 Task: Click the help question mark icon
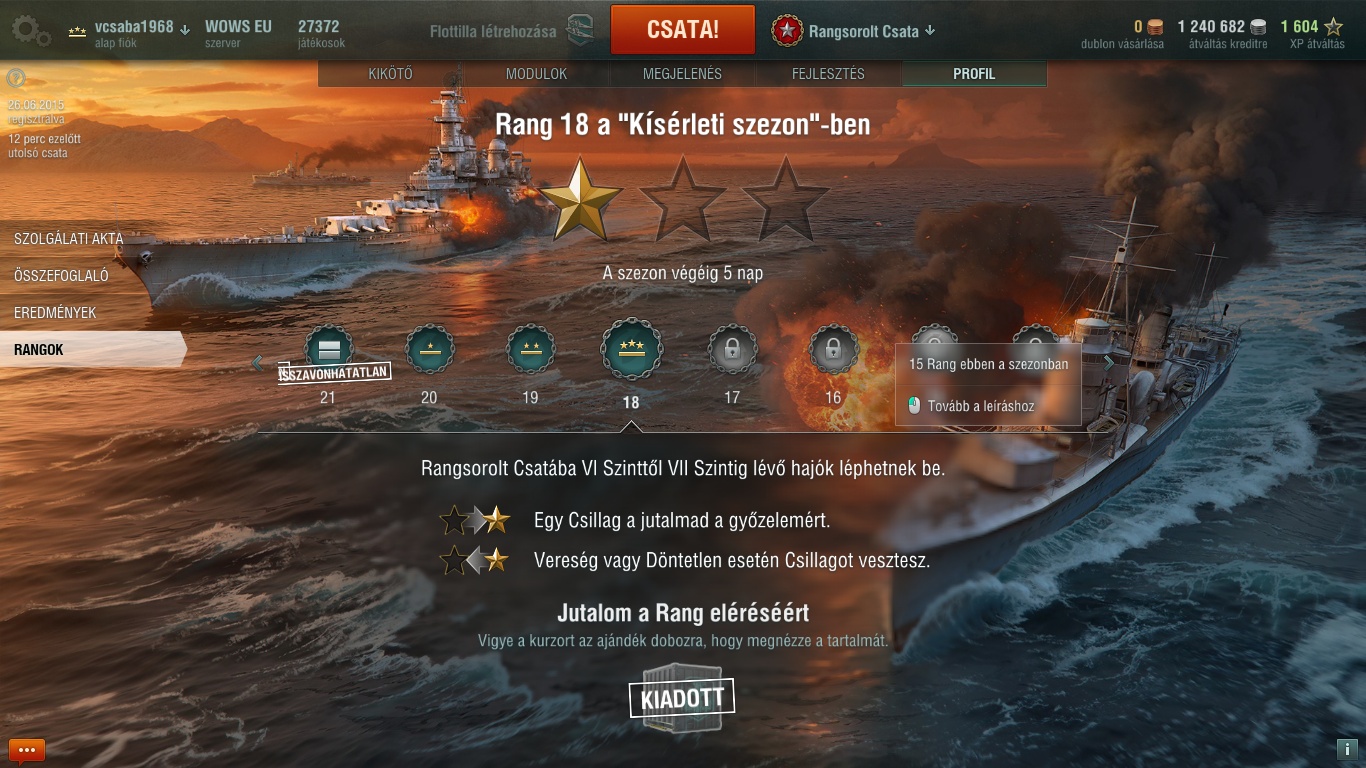pyautogui.click(x=15, y=78)
